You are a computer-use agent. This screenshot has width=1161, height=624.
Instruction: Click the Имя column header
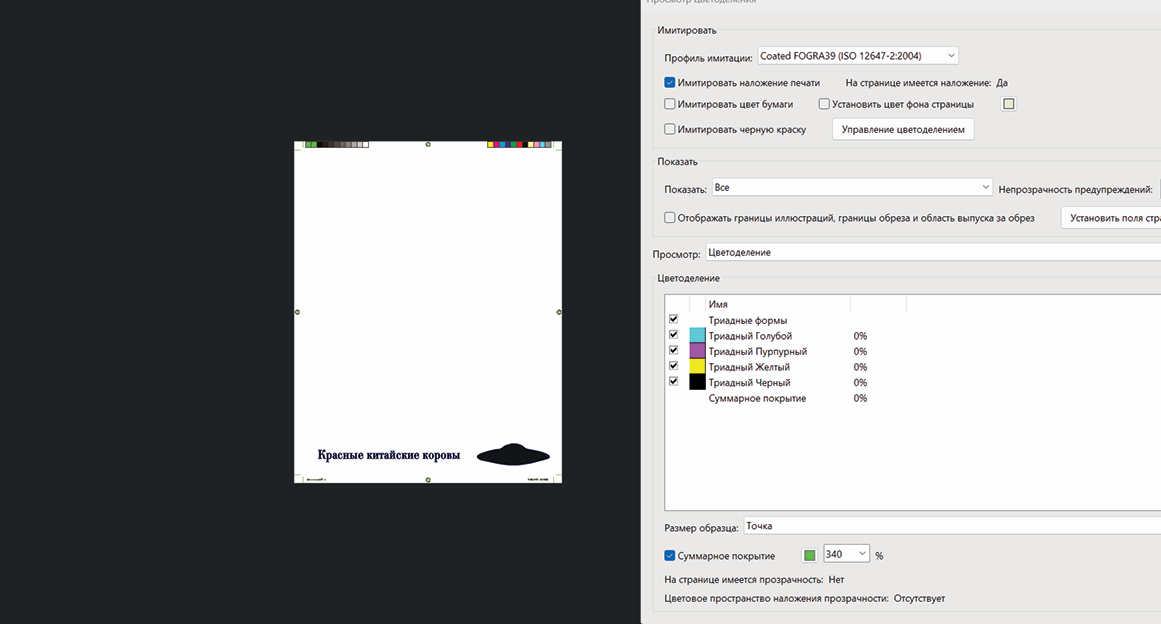tap(777, 304)
